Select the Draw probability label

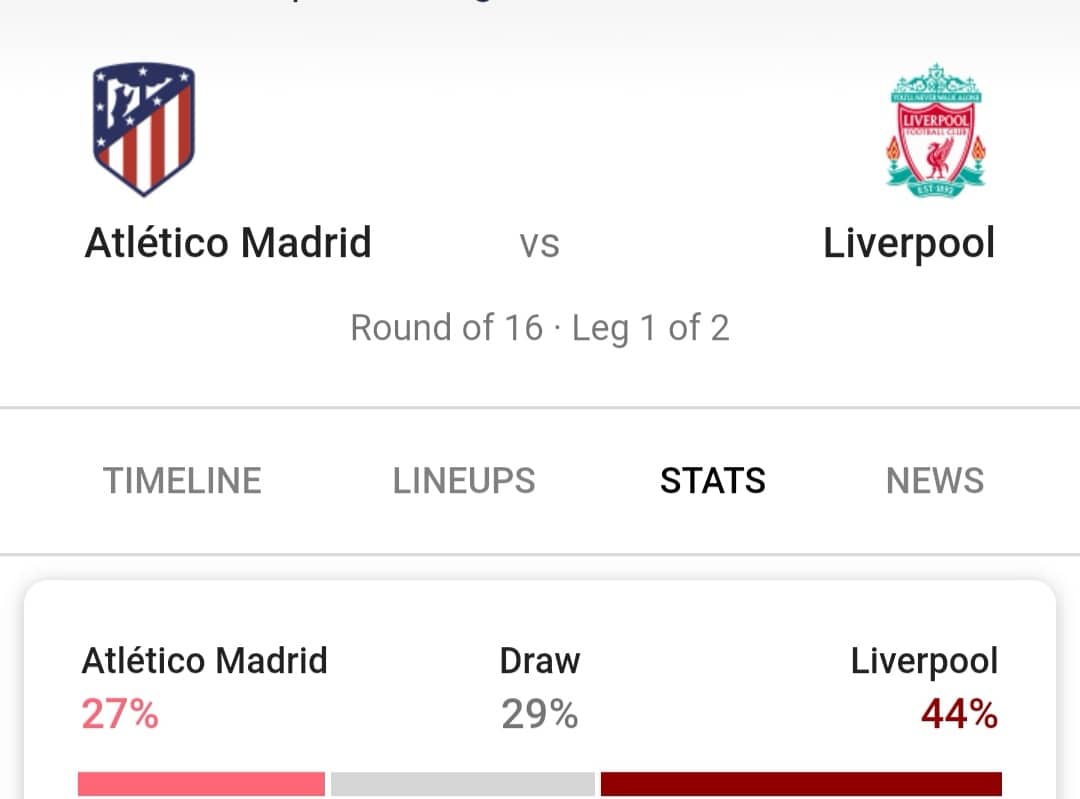click(539, 661)
